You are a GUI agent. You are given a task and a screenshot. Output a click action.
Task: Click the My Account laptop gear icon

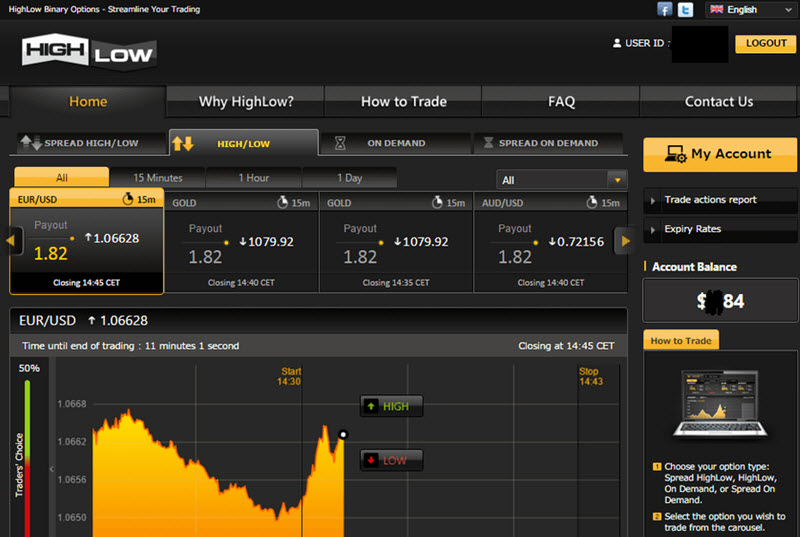(x=676, y=154)
